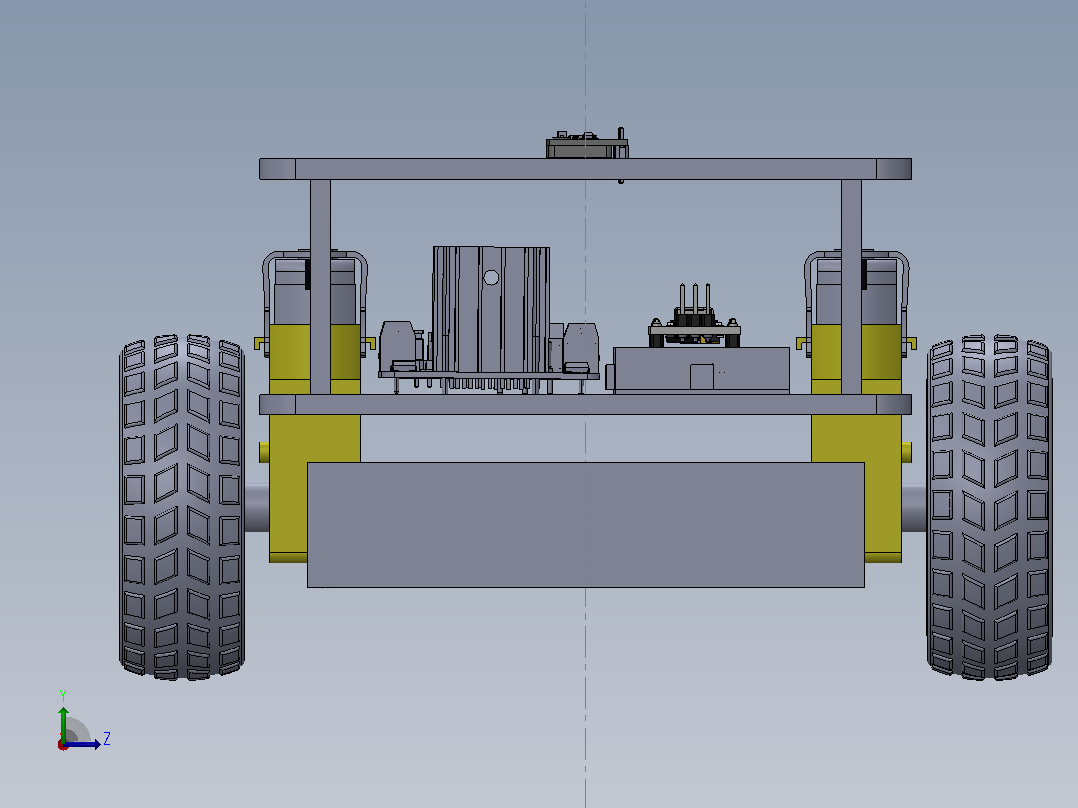
Task: Select the left knobby wheel of the robot
Action: 182,507
